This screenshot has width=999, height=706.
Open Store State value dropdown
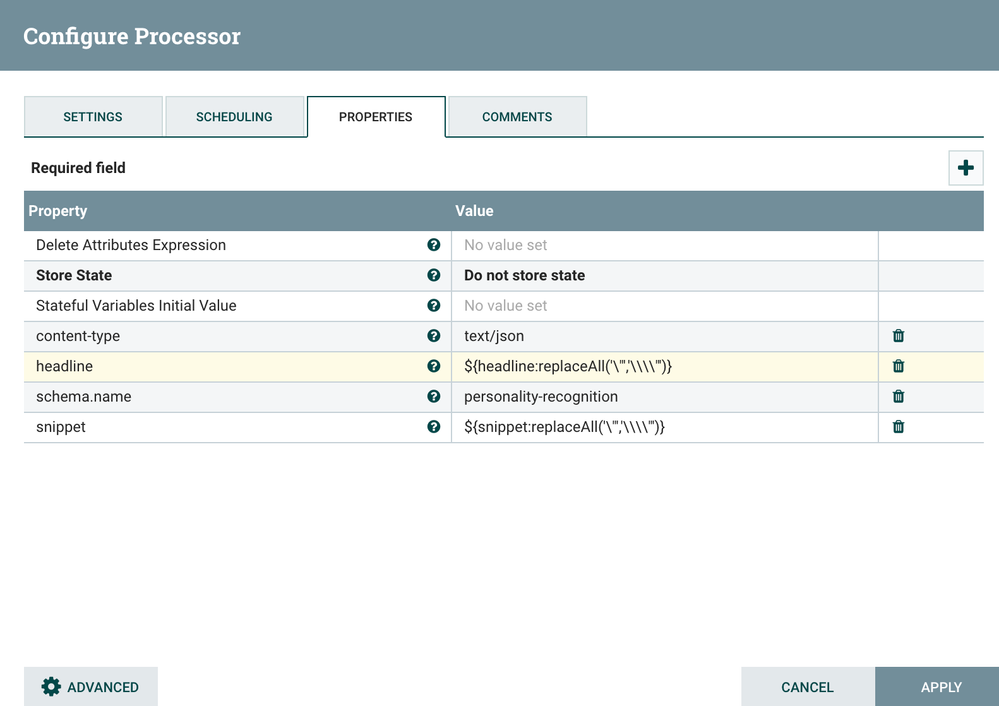tap(664, 275)
